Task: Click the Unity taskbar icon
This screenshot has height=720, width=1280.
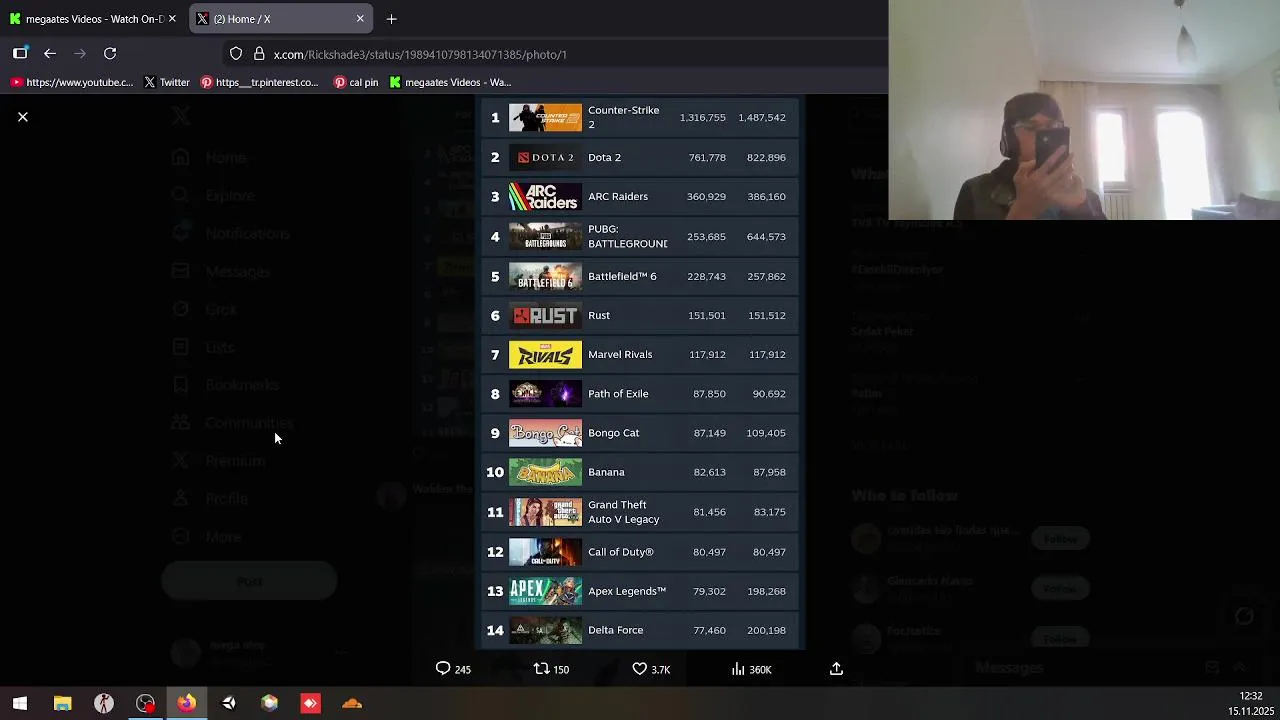Action: click(x=228, y=703)
